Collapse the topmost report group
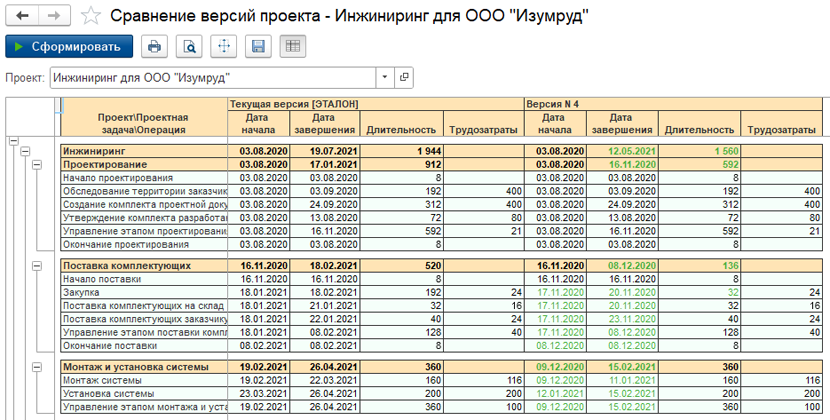Viewport: 830px width, 420px height. point(13,141)
